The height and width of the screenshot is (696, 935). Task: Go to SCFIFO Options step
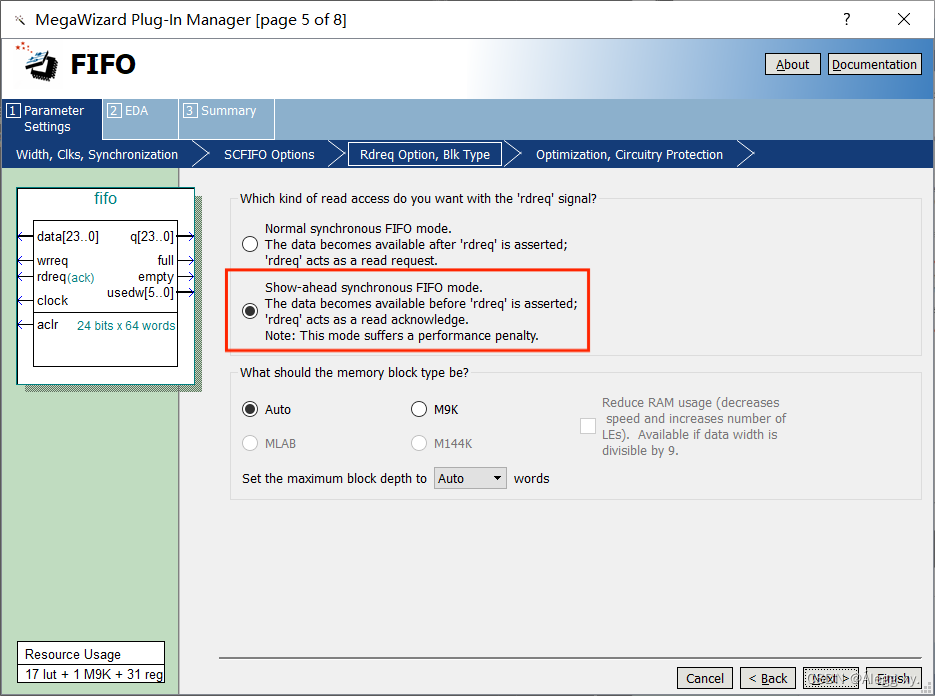click(x=269, y=154)
